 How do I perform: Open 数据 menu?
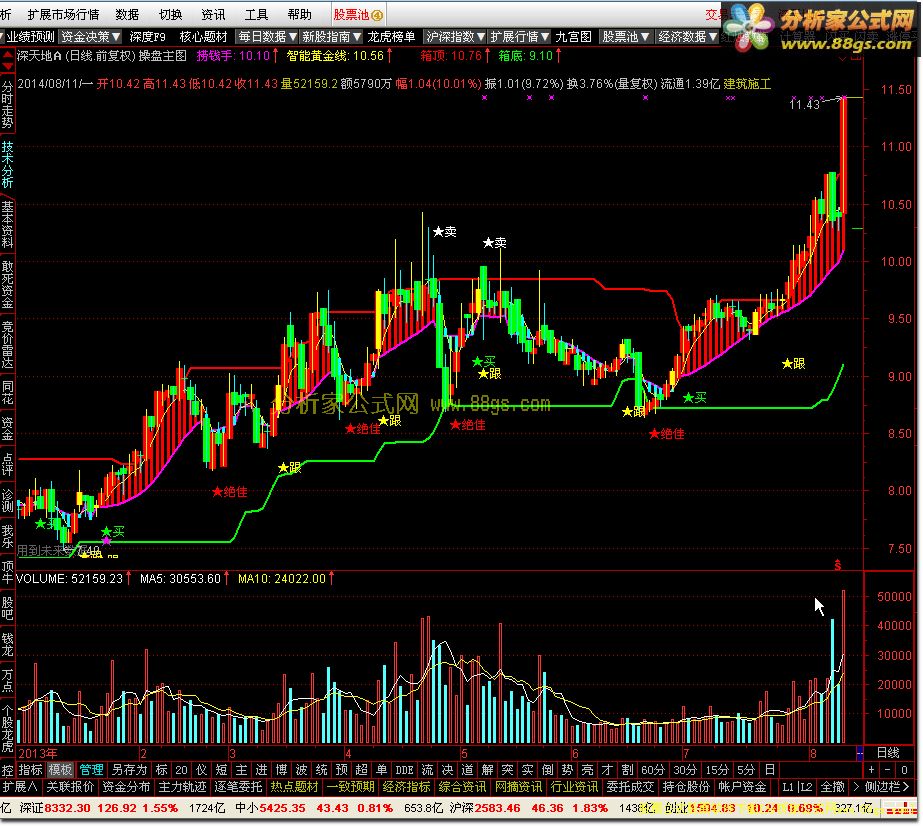tap(127, 15)
